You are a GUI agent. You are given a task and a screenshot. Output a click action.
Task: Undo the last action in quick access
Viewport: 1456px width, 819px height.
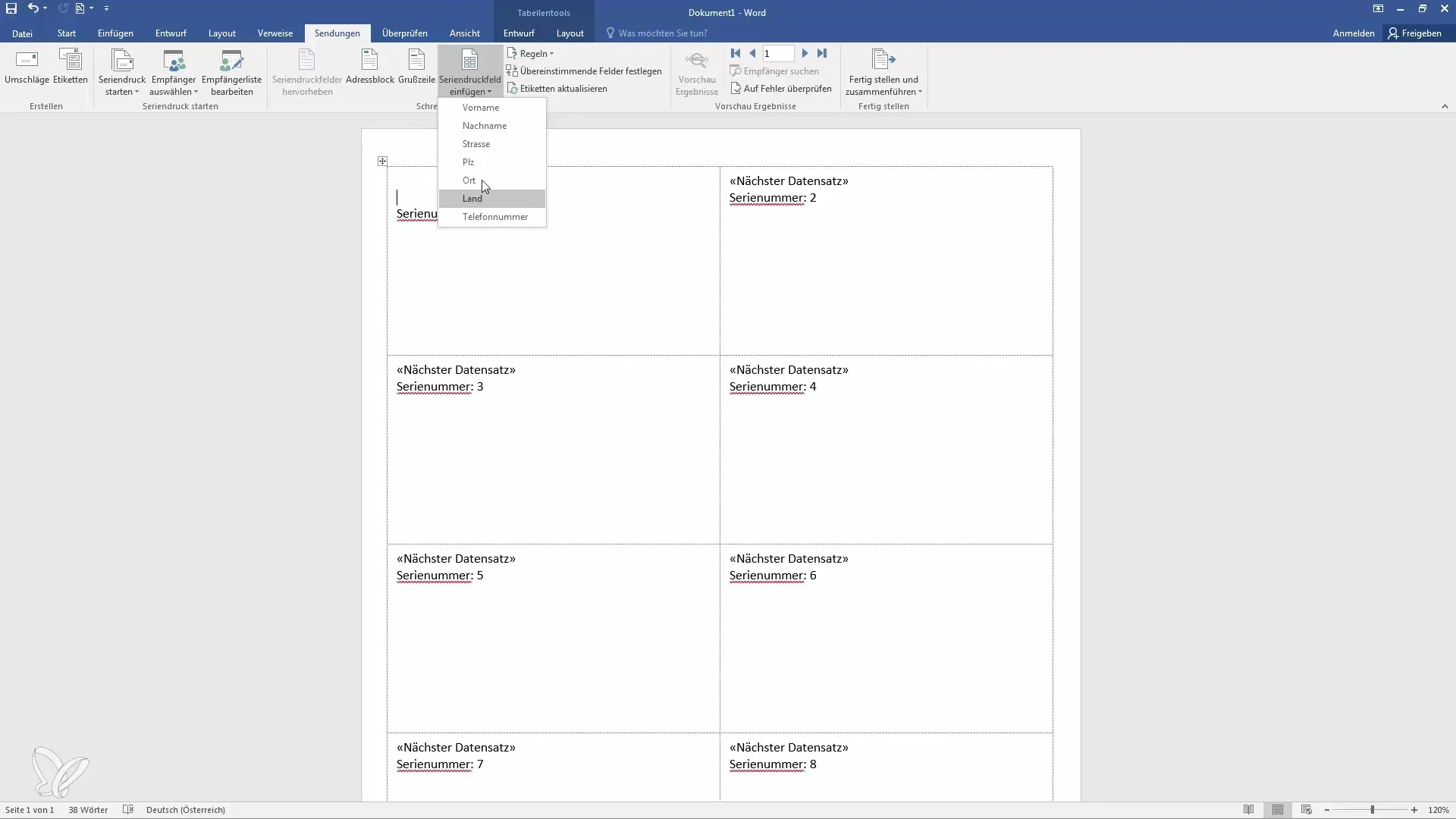(33, 8)
